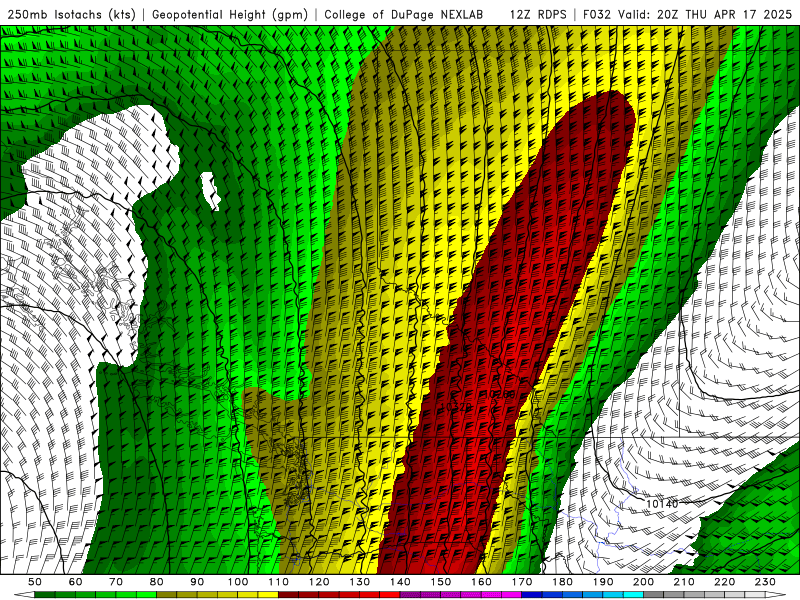Click the 50 value on the color scale
The width and height of the screenshot is (800, 600).
[35, 582]
